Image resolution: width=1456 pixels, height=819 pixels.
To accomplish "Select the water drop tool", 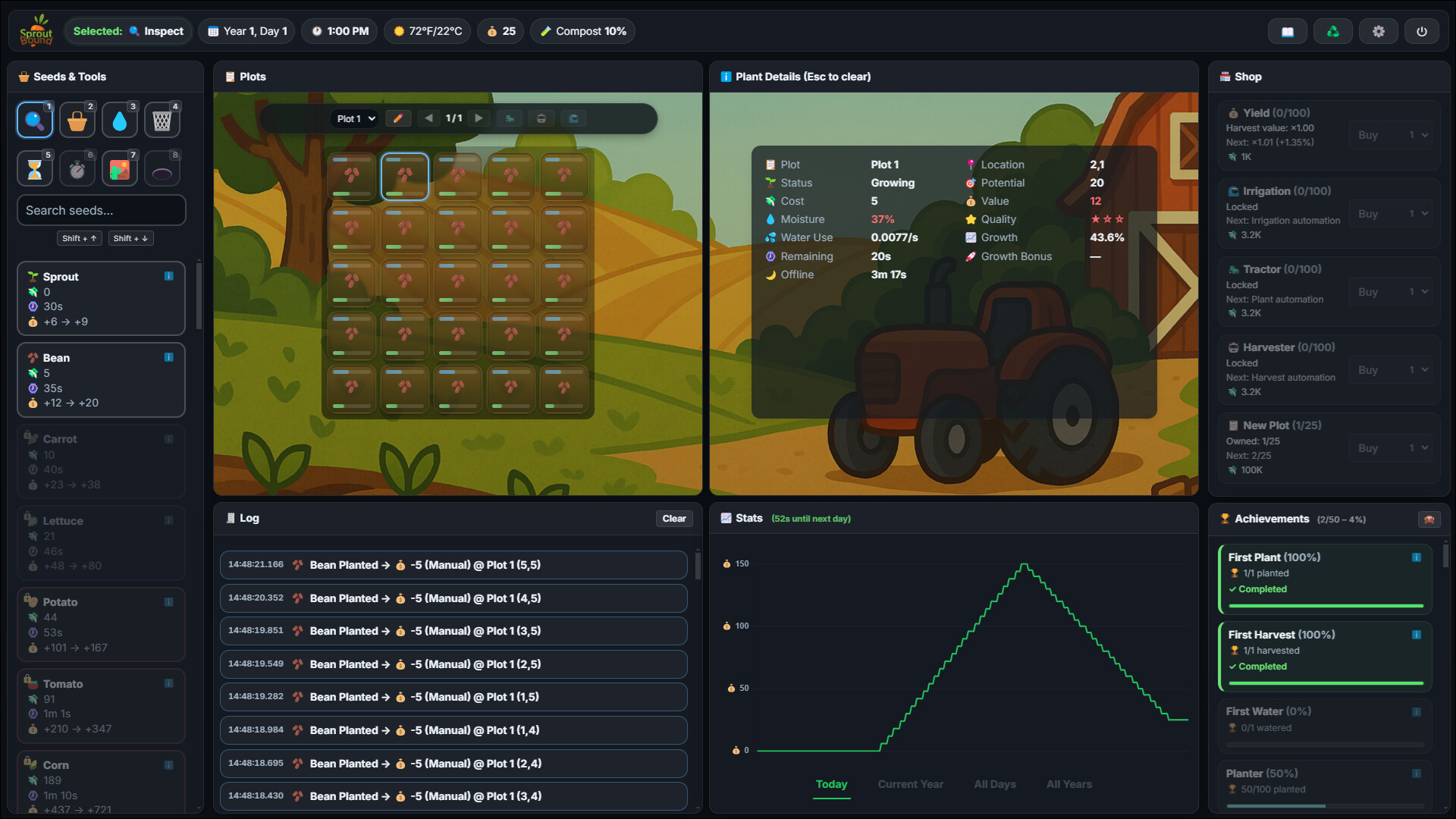I will coord(119,121).
